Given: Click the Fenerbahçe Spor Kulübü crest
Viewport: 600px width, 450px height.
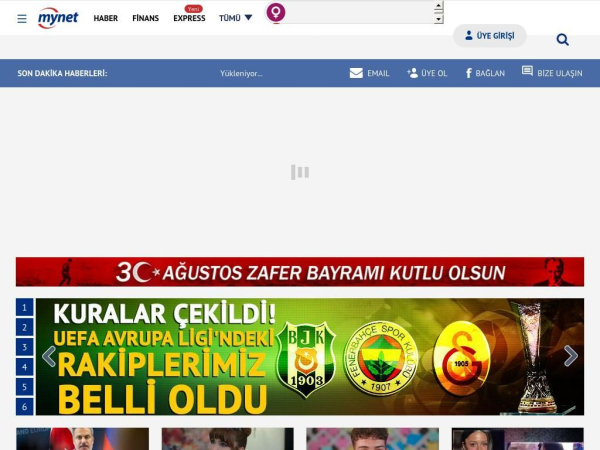Looking at the screenshot, I should 381,358.
